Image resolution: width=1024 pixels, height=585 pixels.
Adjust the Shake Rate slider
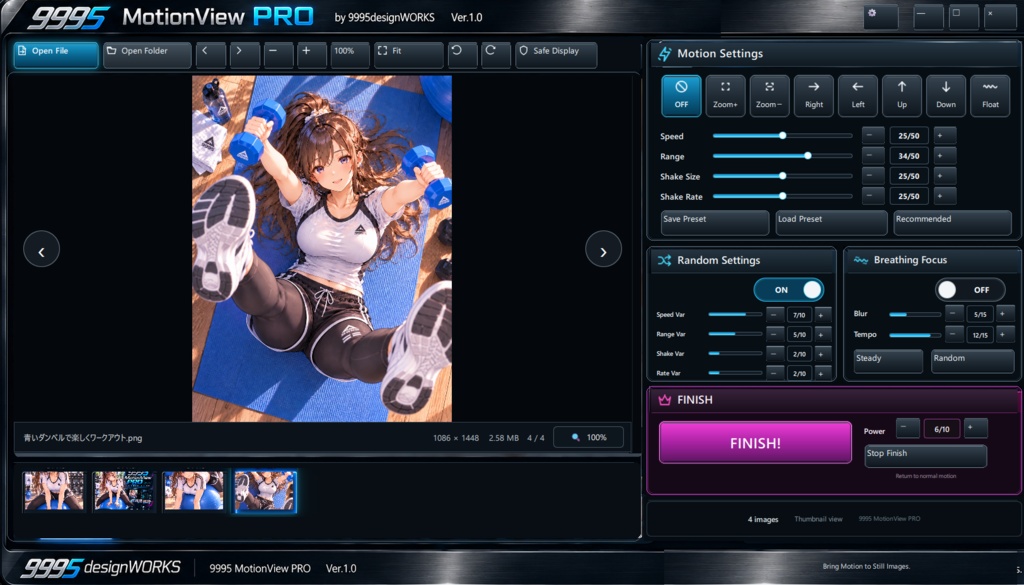(782, 196)
